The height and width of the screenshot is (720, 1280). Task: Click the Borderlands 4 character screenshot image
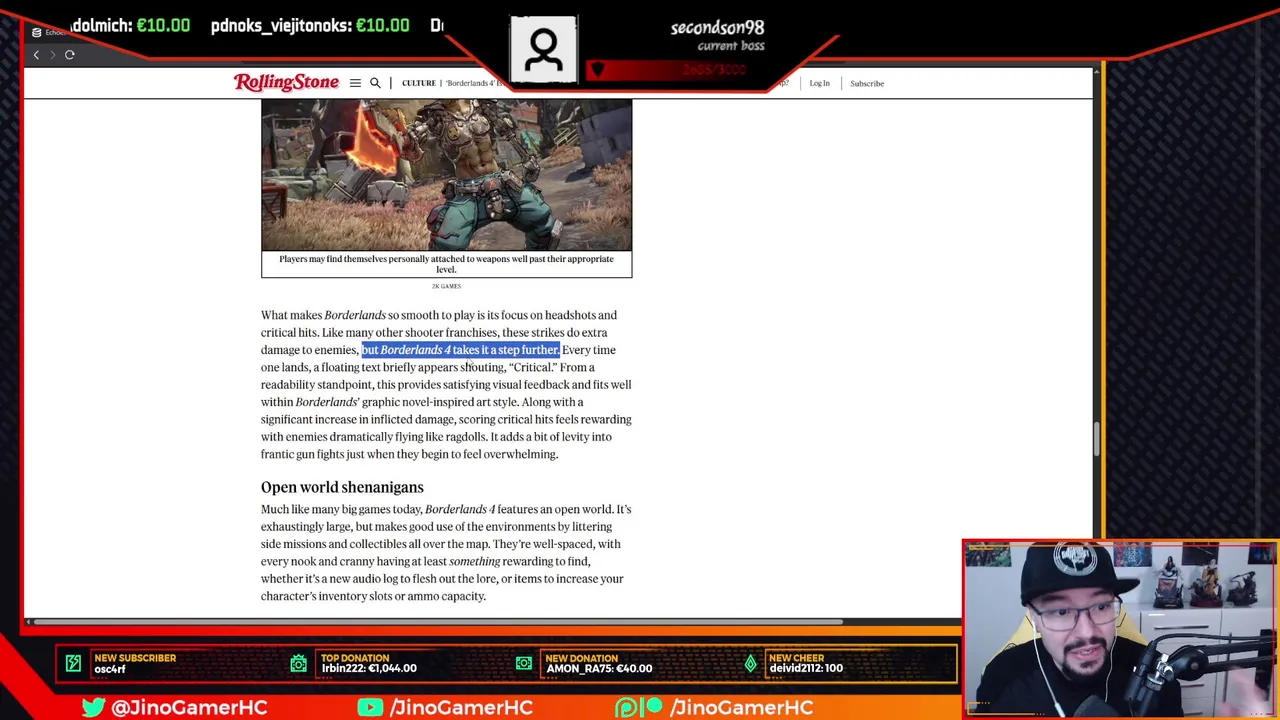(x=446, y=174)
